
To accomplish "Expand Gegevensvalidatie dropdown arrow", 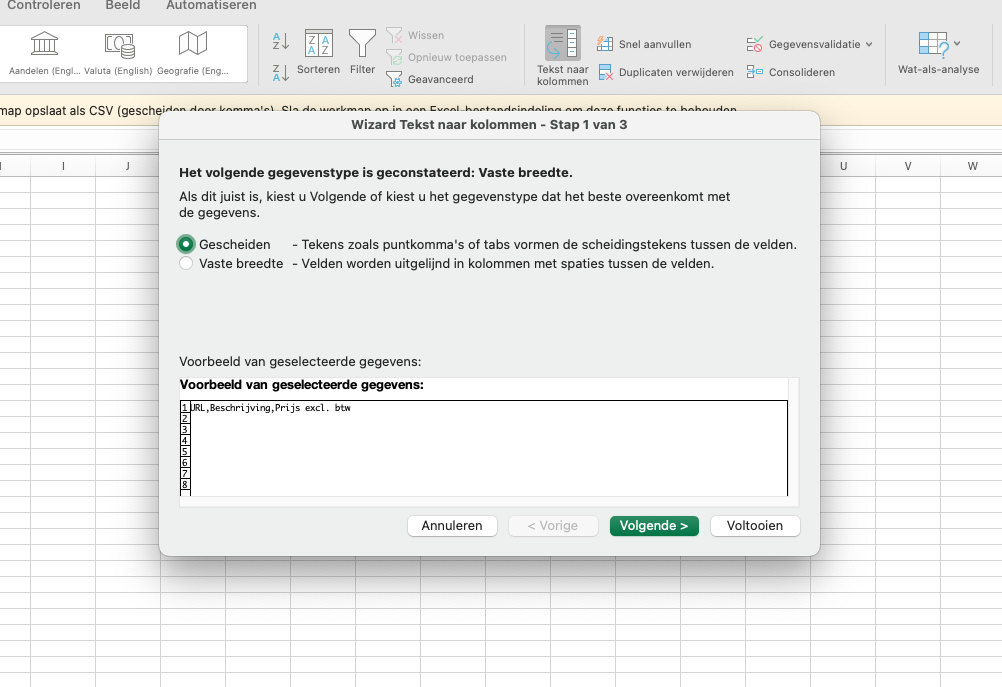I will coord(869,44).
